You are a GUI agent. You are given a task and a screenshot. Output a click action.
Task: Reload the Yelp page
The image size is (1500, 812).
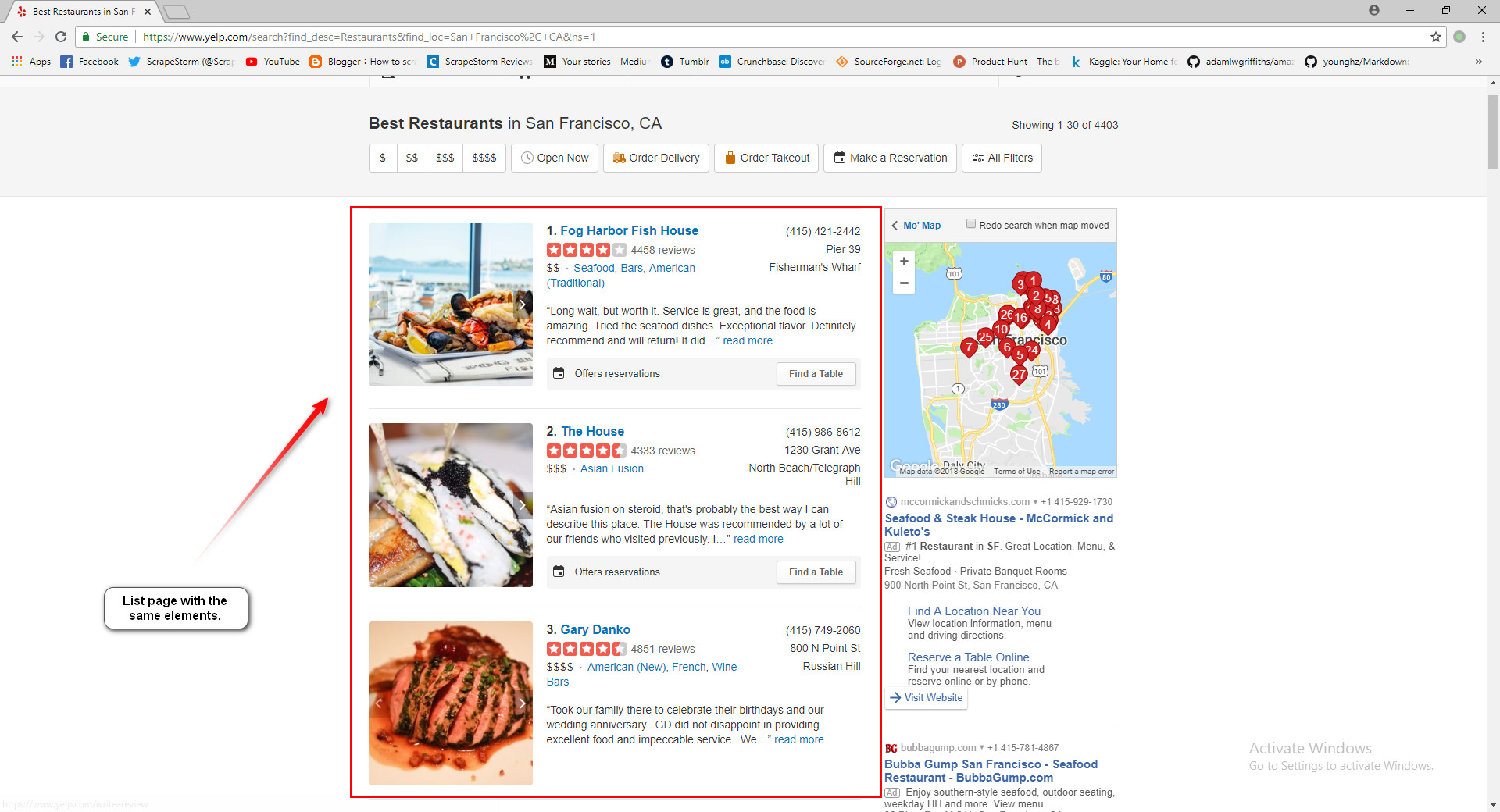[x=61, y=37]
